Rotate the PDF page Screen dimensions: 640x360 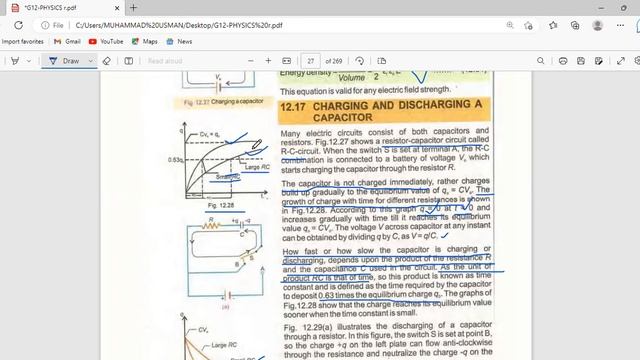click(360, 61)
